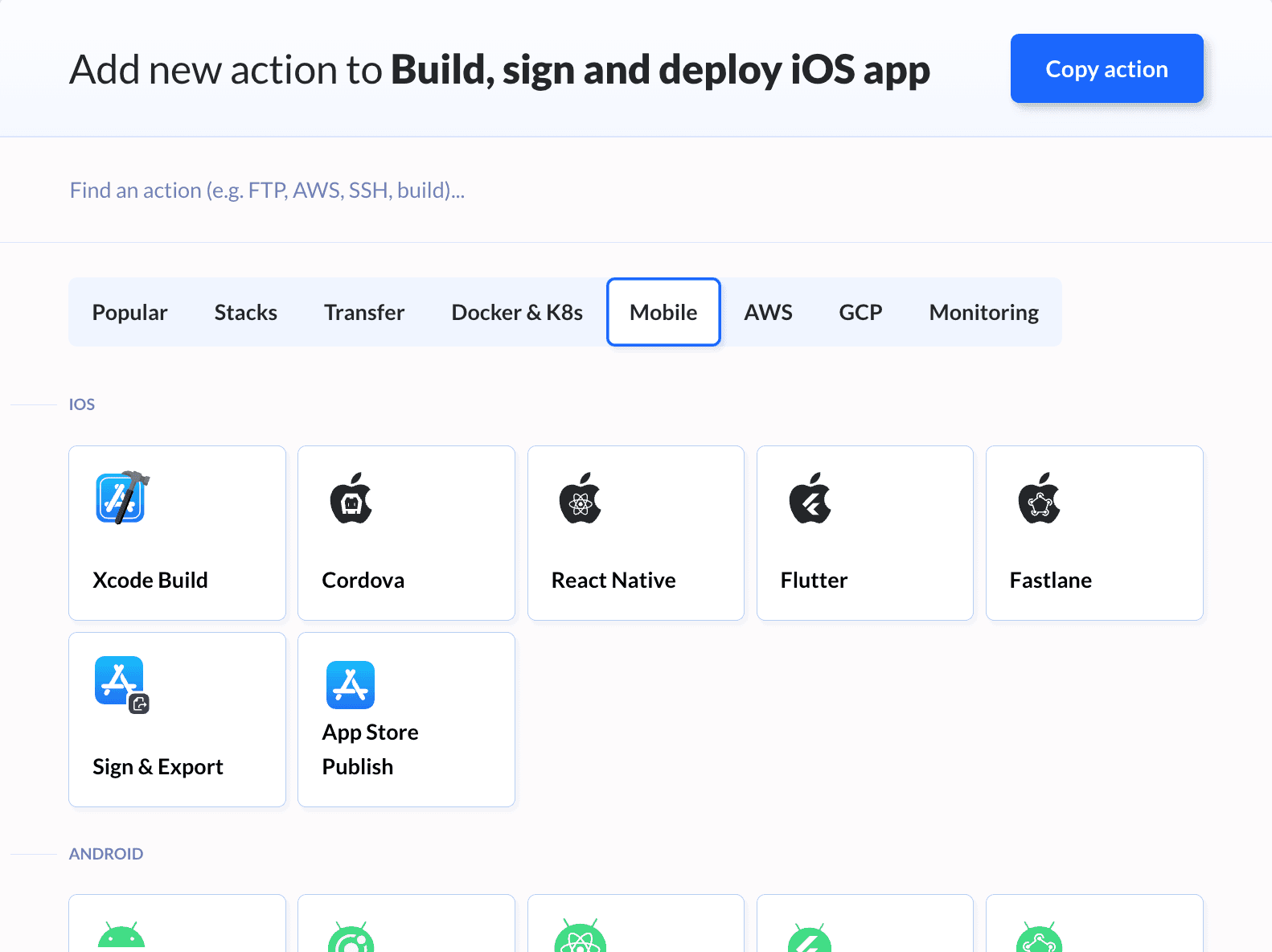
Task: Select the Android Ionic robot icon
Action: (351, 937)
